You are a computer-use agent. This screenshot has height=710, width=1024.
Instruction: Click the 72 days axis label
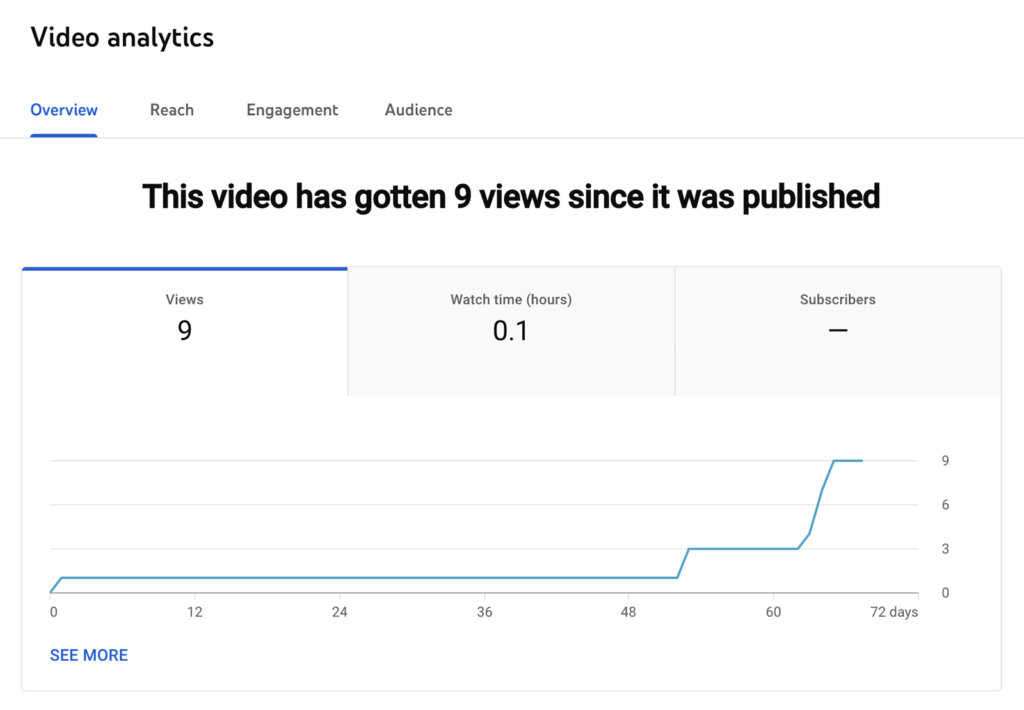pyautogui.click(x=893, y=611)
